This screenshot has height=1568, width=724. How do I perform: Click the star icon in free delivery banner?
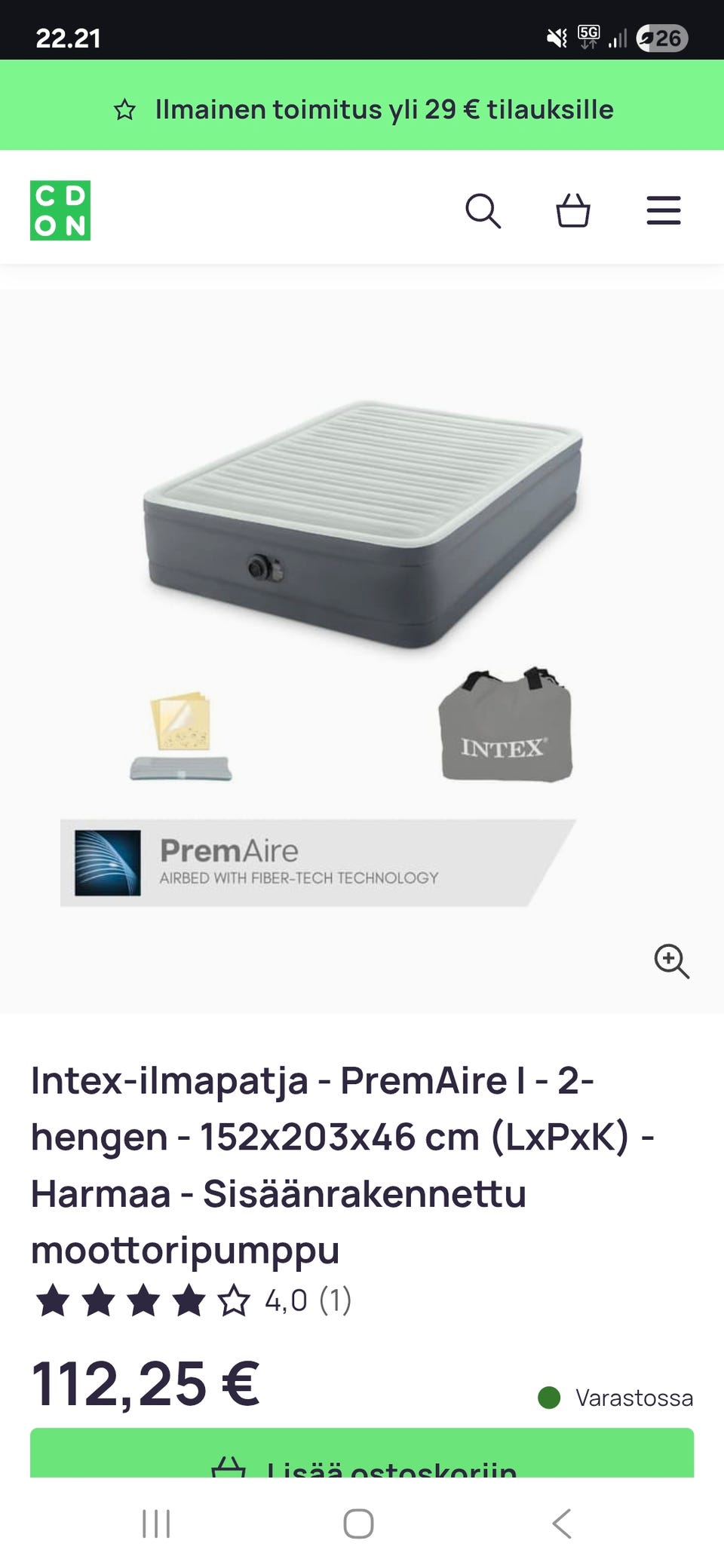point(124,110)
